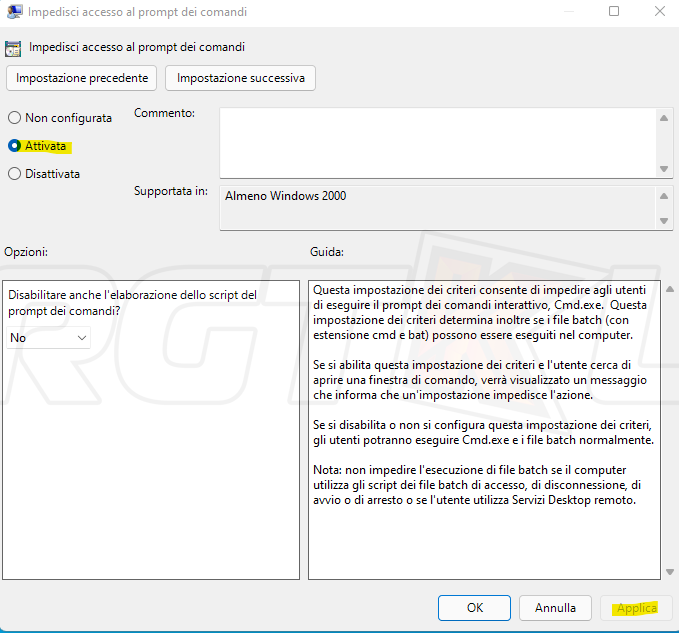The width and height of the screenshot is (679, 633).
Task: Choose the 'Disattivata' radio option
Action: tap(15, 174)
